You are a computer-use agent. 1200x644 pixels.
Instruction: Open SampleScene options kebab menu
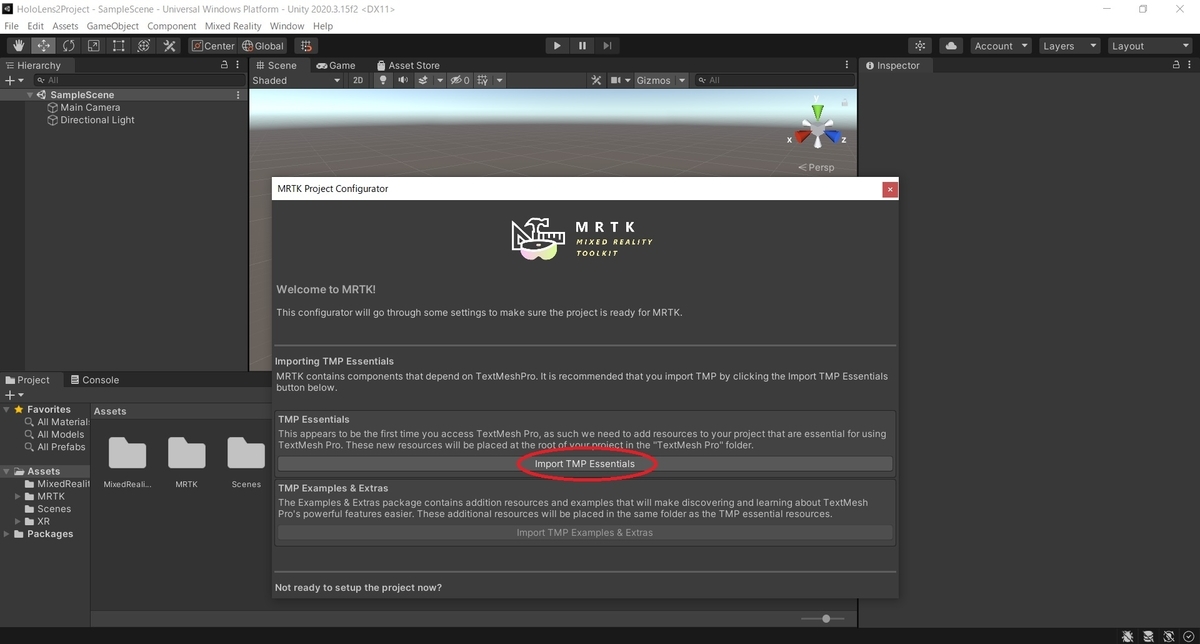coord(238,95)
